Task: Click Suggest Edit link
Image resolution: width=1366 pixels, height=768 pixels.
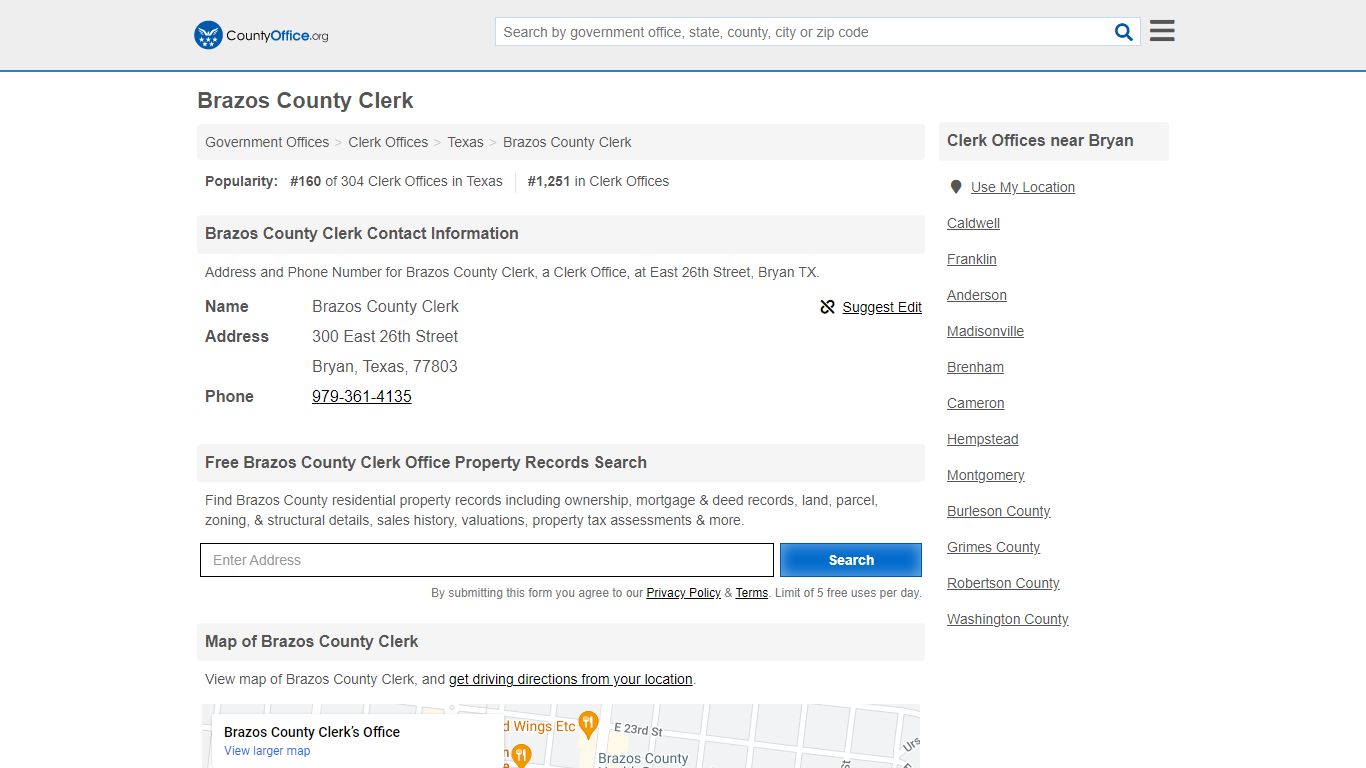Action: [x=882, y=307]
